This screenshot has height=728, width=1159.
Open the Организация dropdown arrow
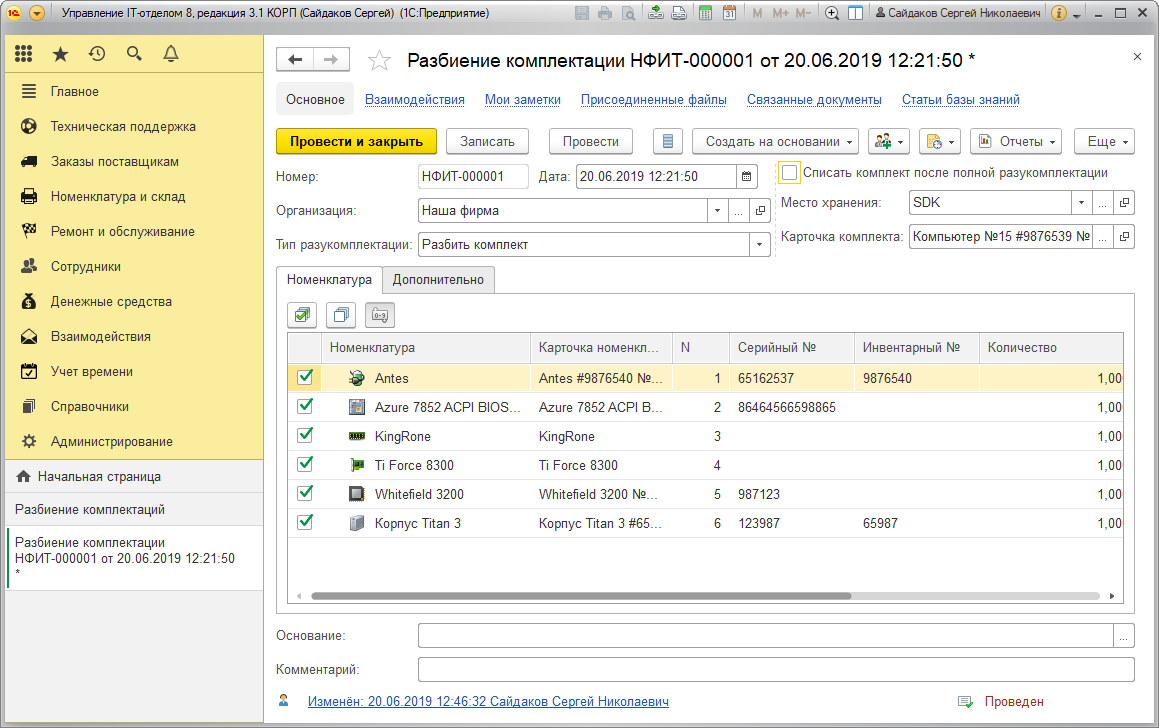[717, 211]
